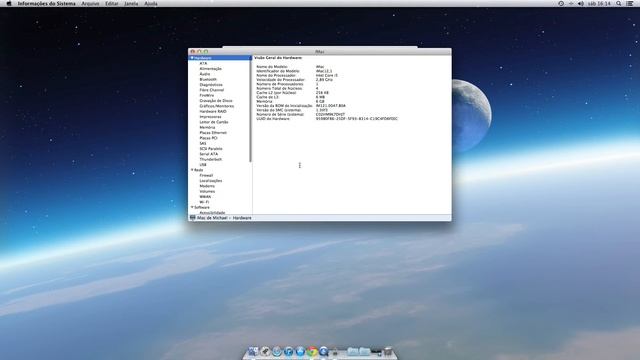Select FireWire in the sidebar
The height and width of the screenshot is (360, 640).
(x=207, y=96)
